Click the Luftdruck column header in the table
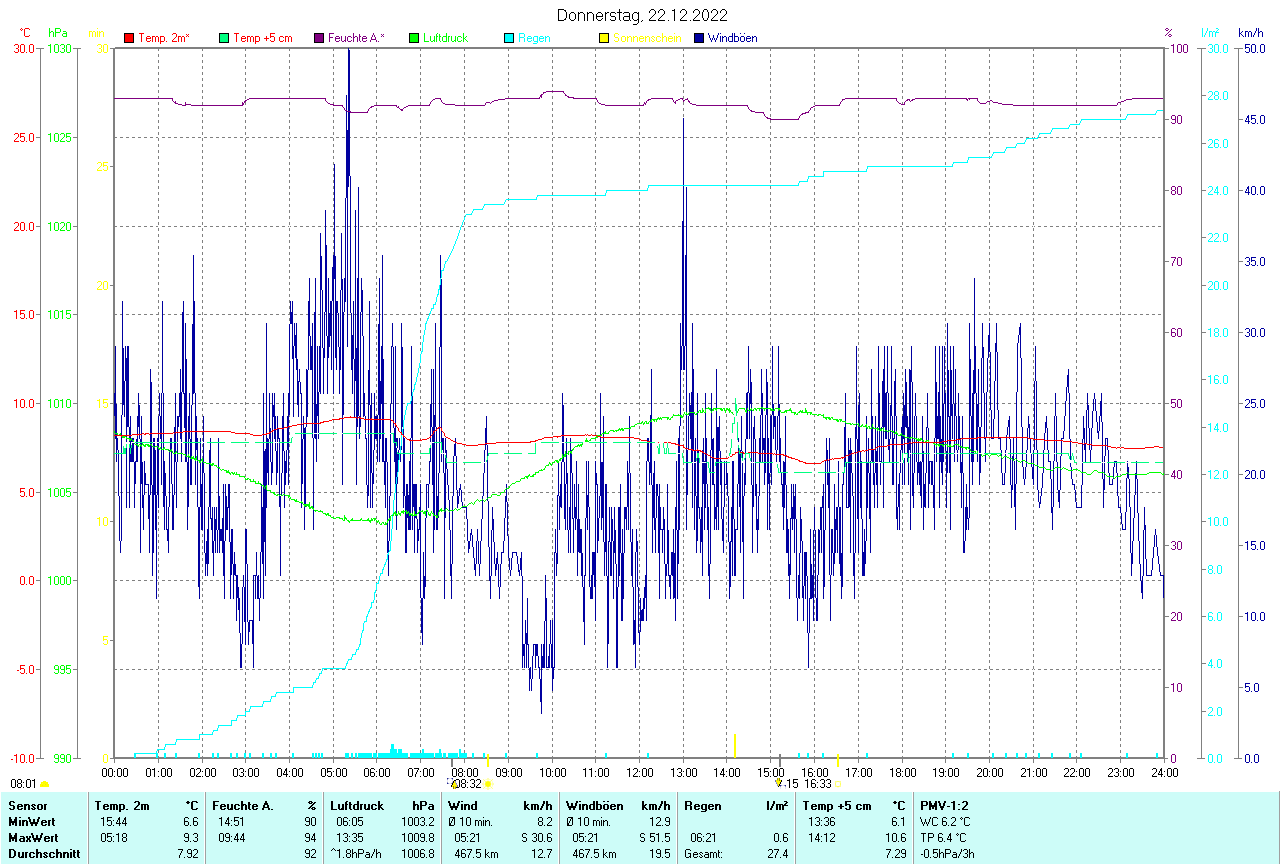This screenshot has width=1280, height=864. [357, 805]
